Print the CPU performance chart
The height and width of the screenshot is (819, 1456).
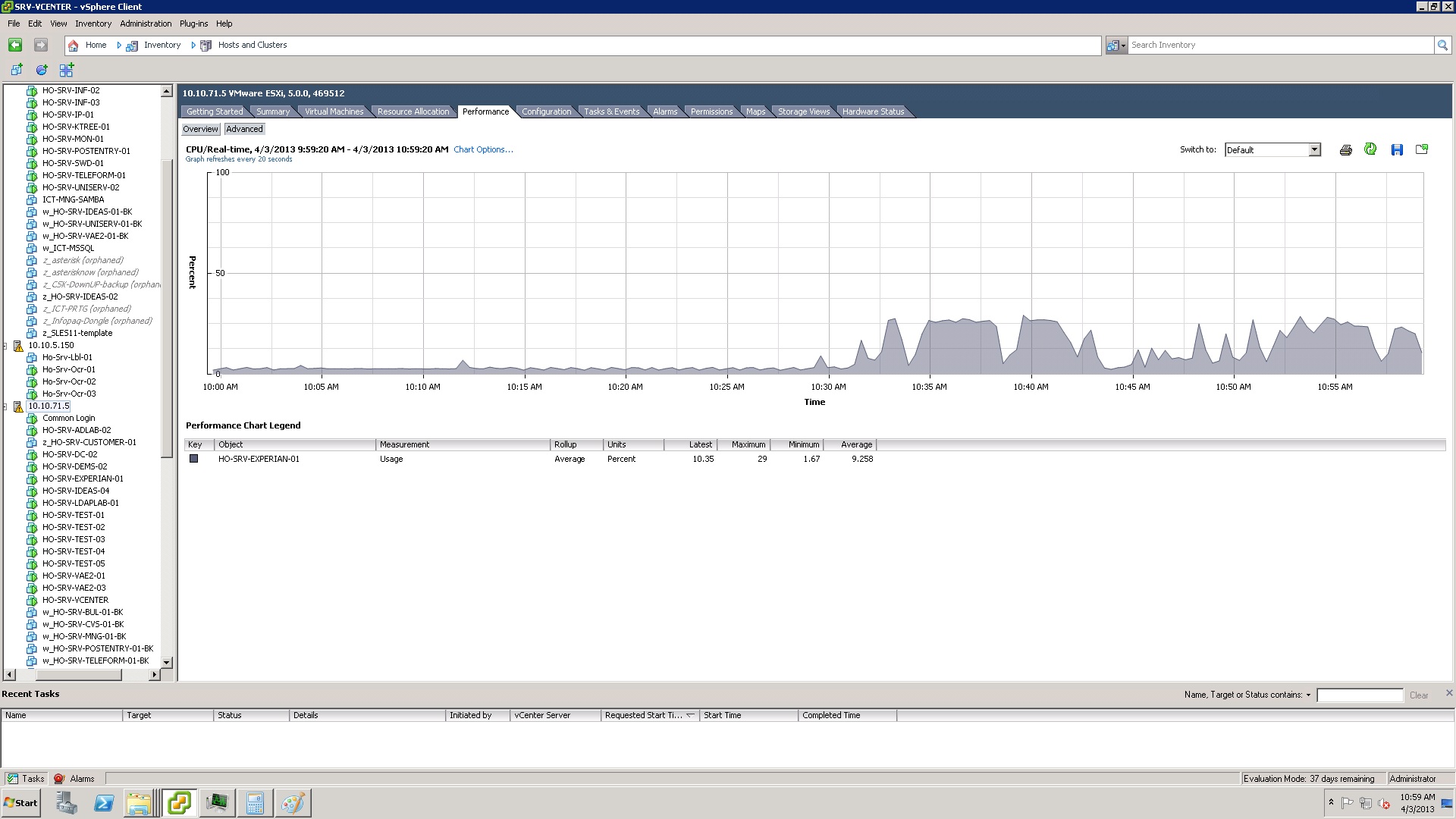click(1346, 149)
